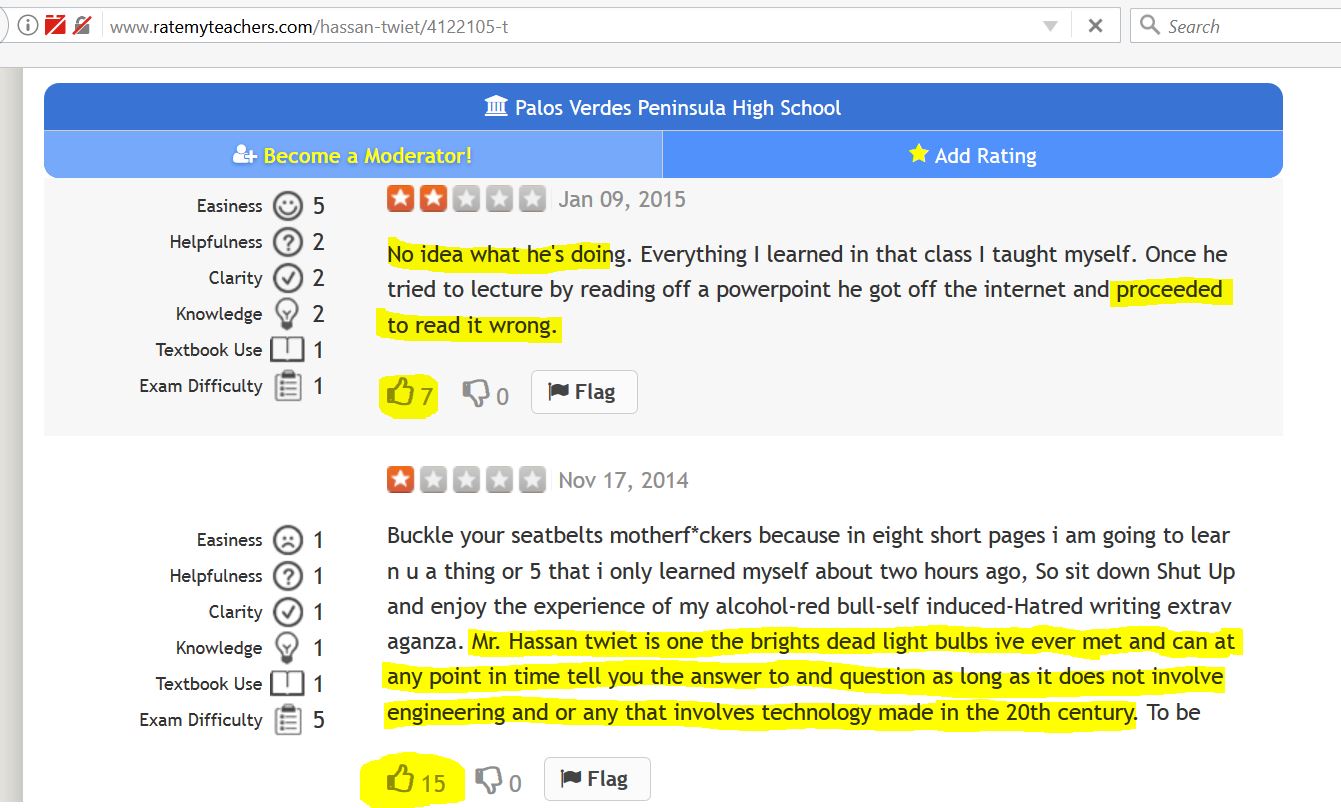This screenshot has height=808, width=1341.
Task: Click the star rating of Jan 09, 2015 review
Action: click(467, 199)
